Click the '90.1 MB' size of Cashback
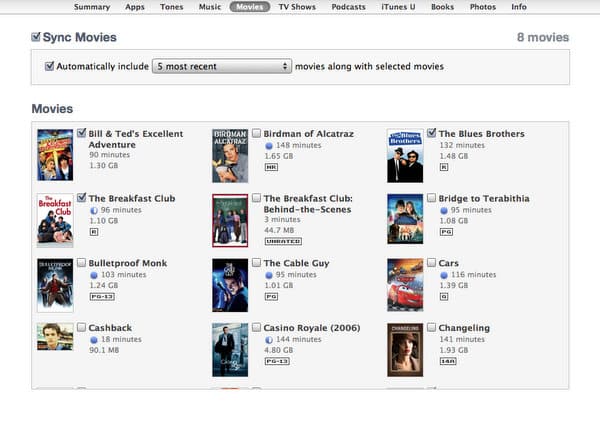600x427 pixels. point(104,350)
